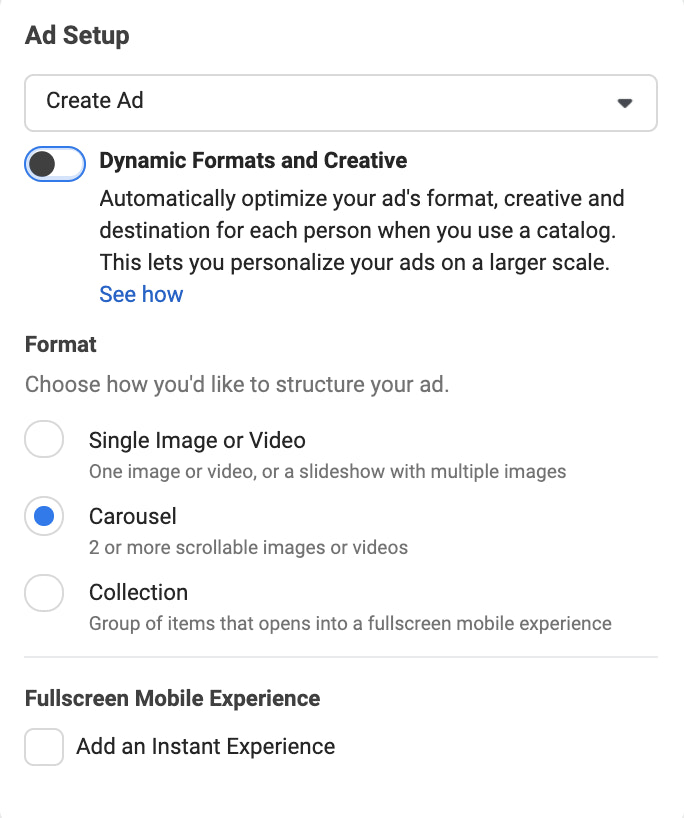This screenshot has width=684, height=818.
Task: Toggle the Dynamic Formats and Creative switch
Action: tap(55, 164)
